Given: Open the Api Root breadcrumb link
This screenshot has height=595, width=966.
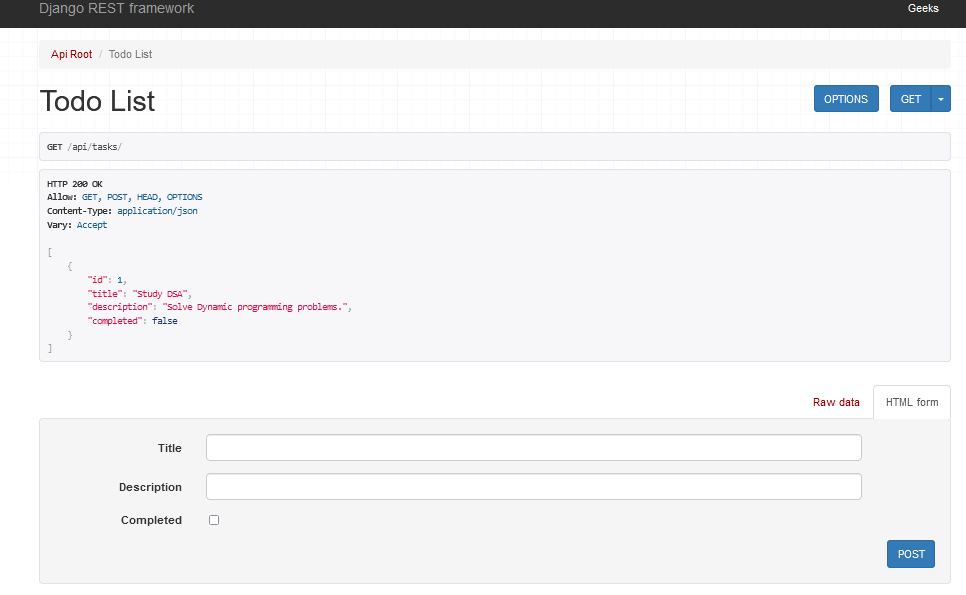Looking at the screenshot, I should 71,54.
